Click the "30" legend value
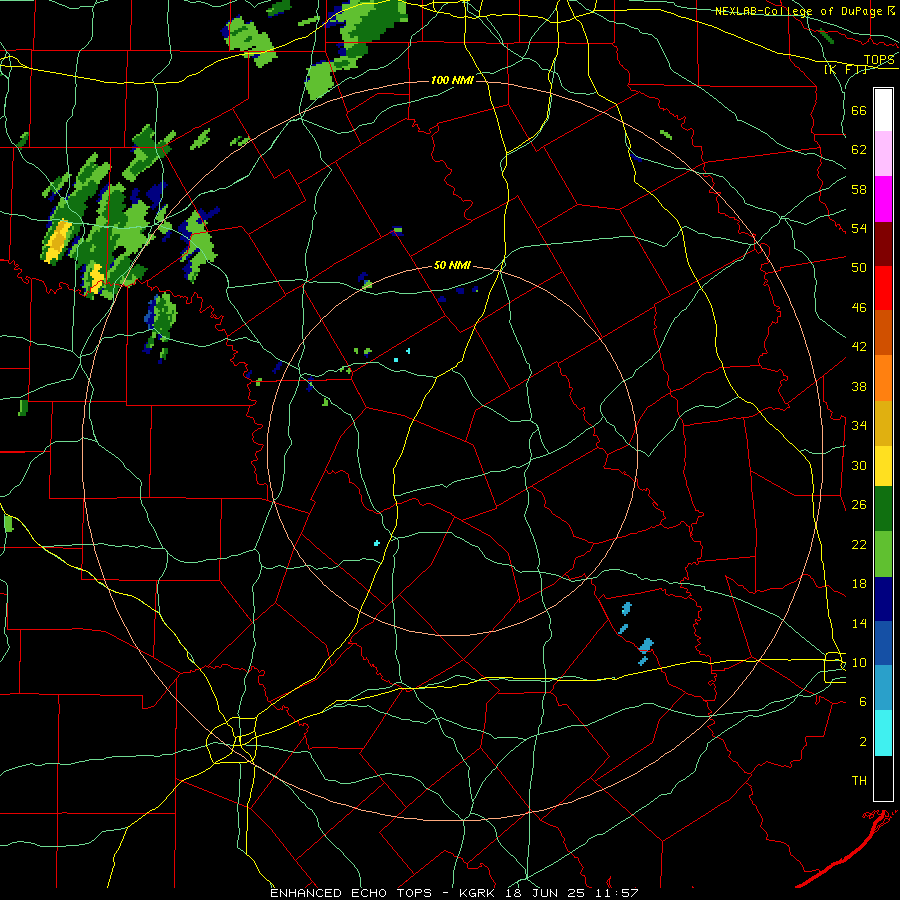Screen dimensions: 900x900 [859, 465]
